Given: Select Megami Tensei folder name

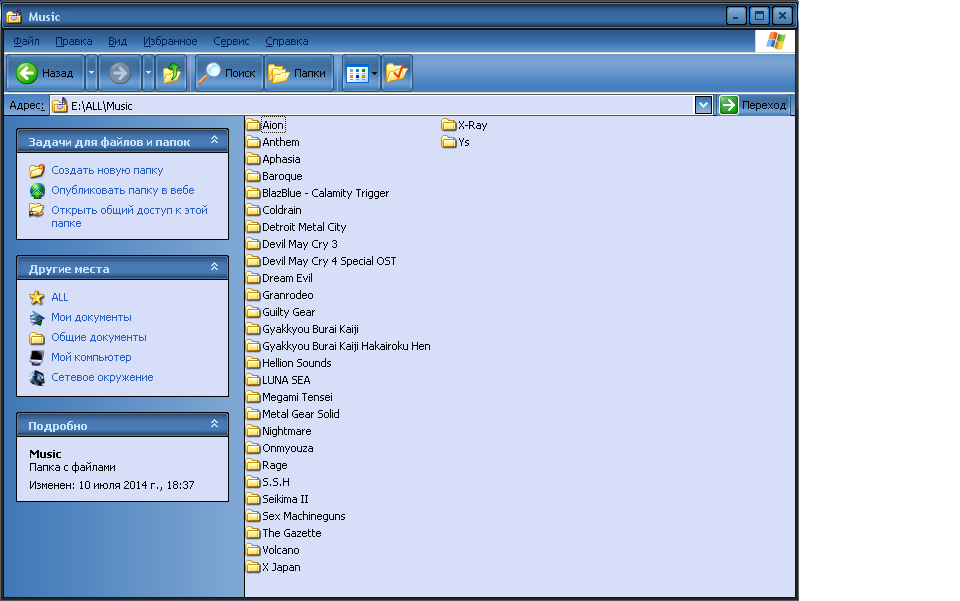Looking at the screenshot, I should point(298,397).
